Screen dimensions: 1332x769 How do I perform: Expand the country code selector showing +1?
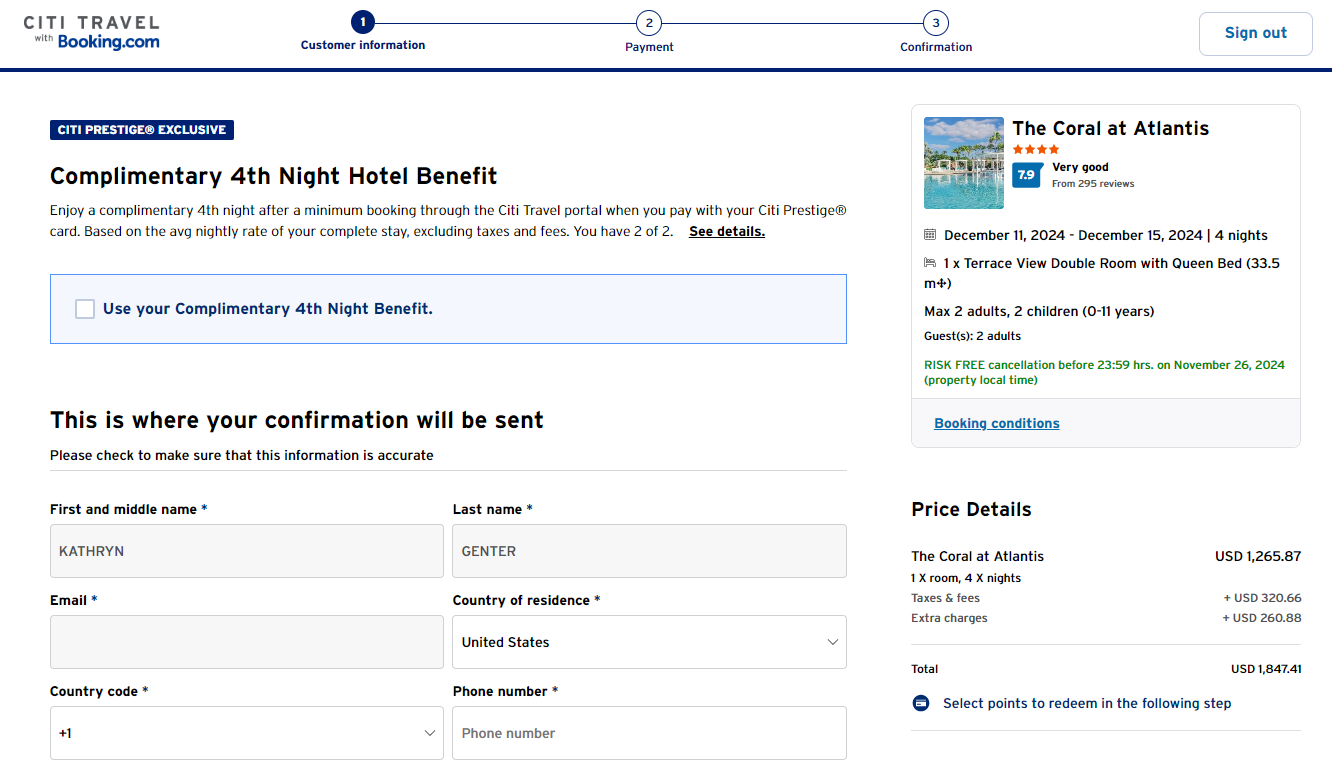tap(246, 733)
